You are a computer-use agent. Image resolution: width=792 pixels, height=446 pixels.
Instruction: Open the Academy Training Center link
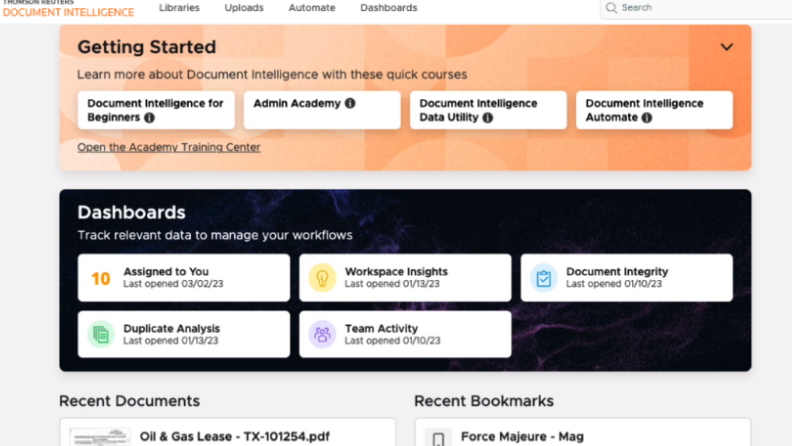coord(169,147)
